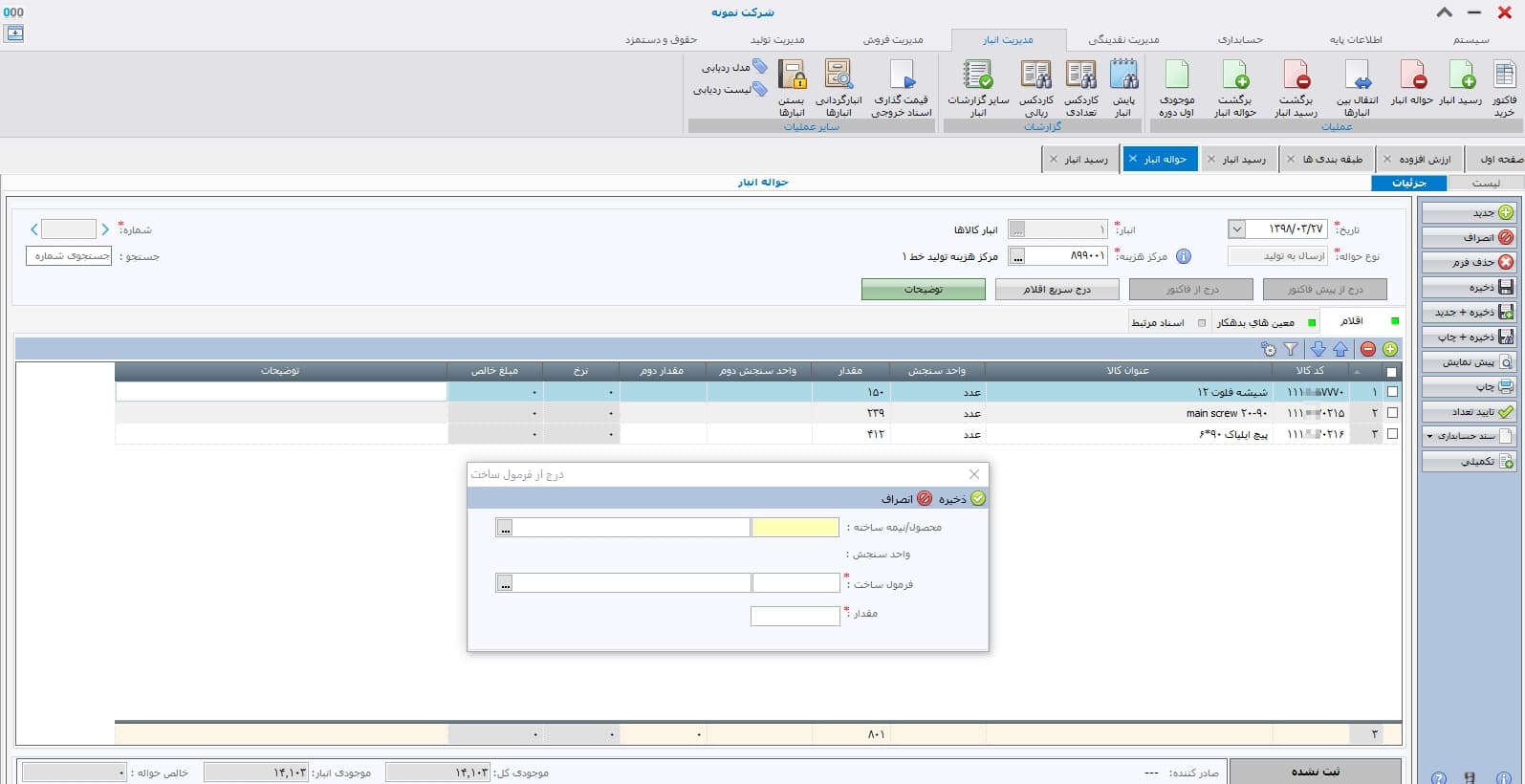Click the Warehouse Issue (حواله انبار) ribbon icon
This screenshot has width=1525, height=784.
pos(1412,83)
